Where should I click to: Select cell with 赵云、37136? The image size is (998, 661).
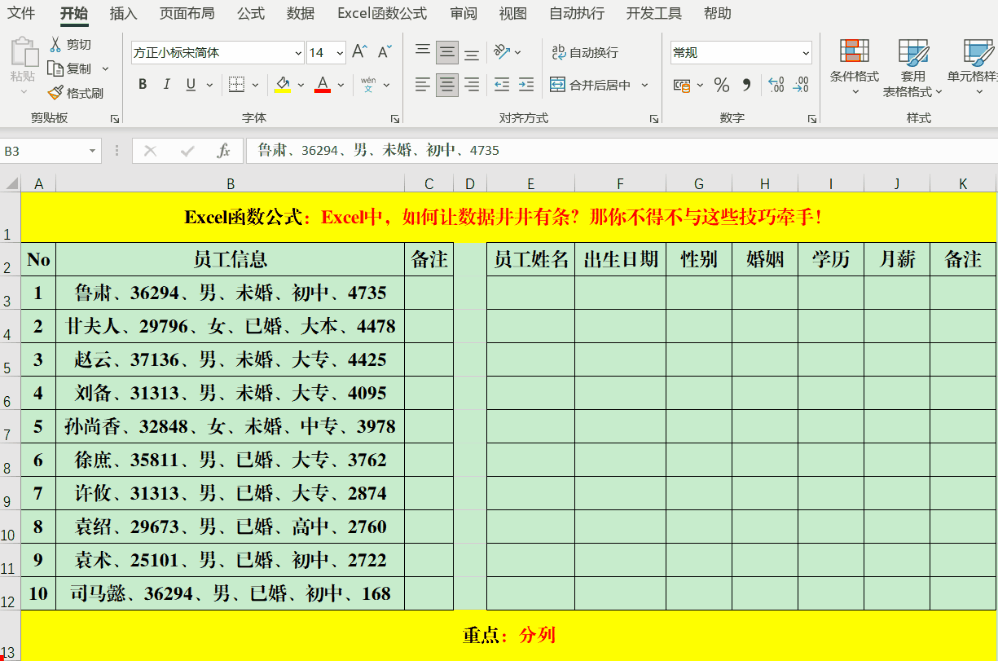tap(230, 360)
